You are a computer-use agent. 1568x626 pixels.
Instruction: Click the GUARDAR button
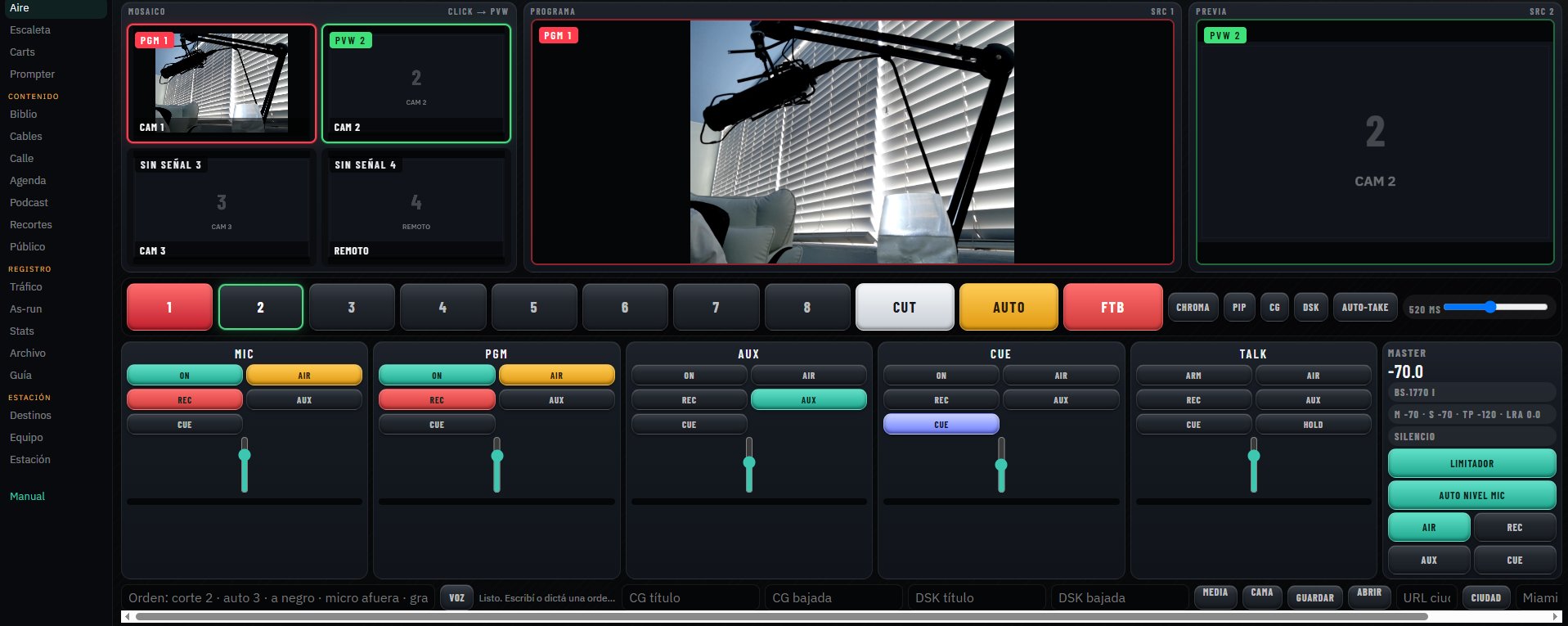click(x=1314, y=597)
